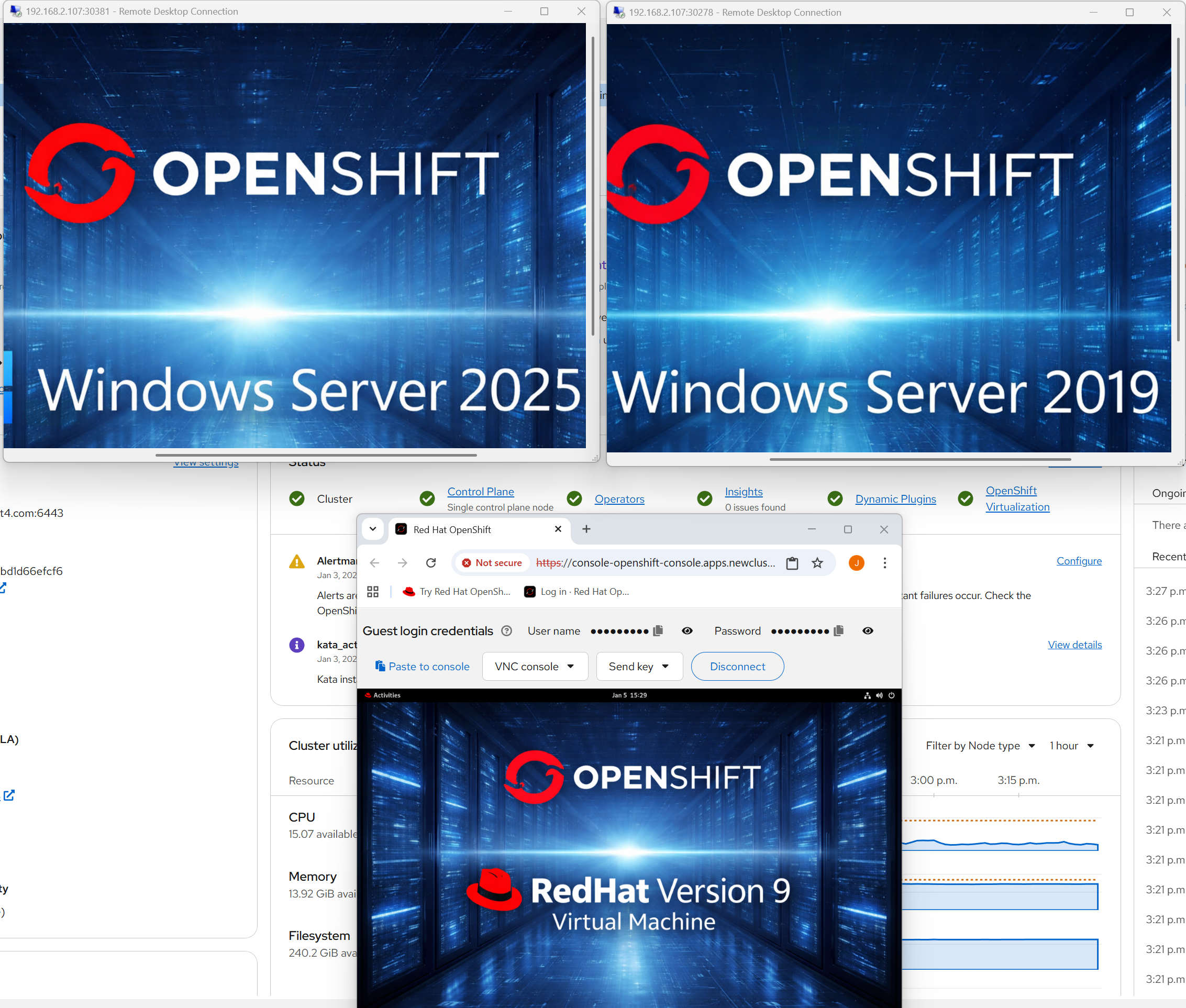This screenshot has height=1008, width=1186.
Task: Click the volume icon in VM top bar
Action: coord(879,695)
